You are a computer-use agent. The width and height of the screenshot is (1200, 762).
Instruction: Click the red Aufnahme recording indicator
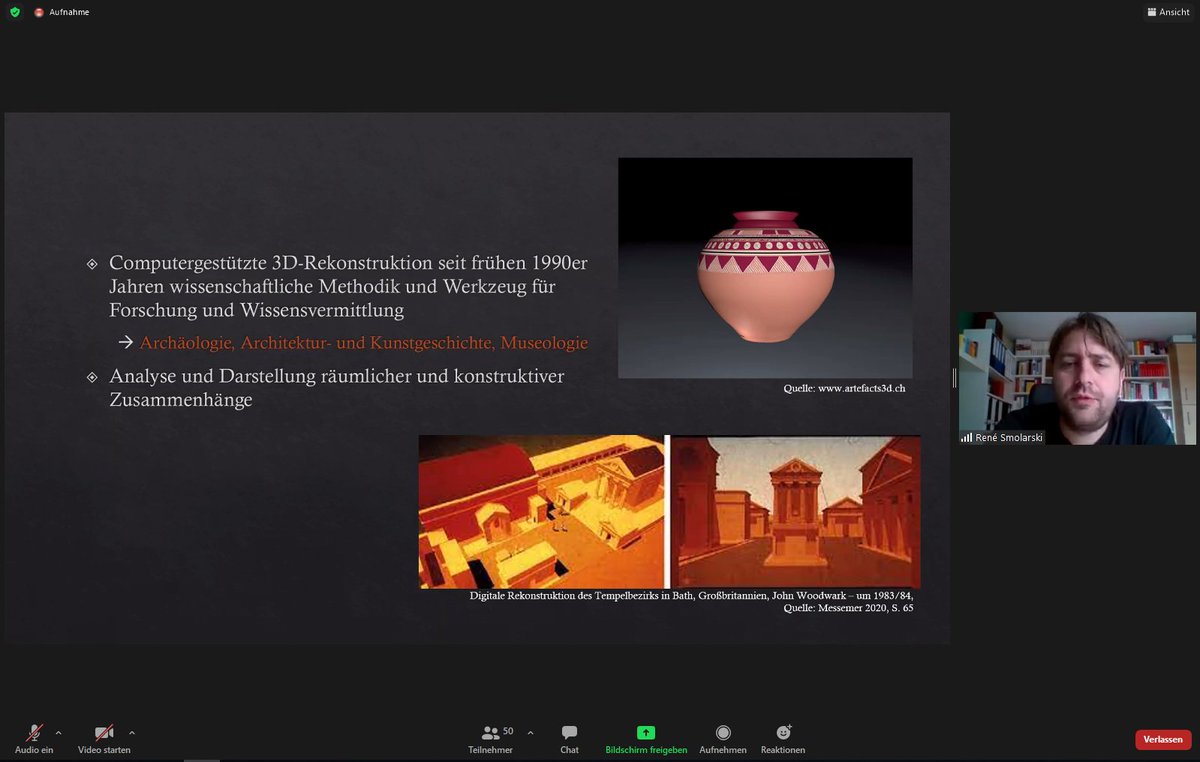[x=61, y=12]
